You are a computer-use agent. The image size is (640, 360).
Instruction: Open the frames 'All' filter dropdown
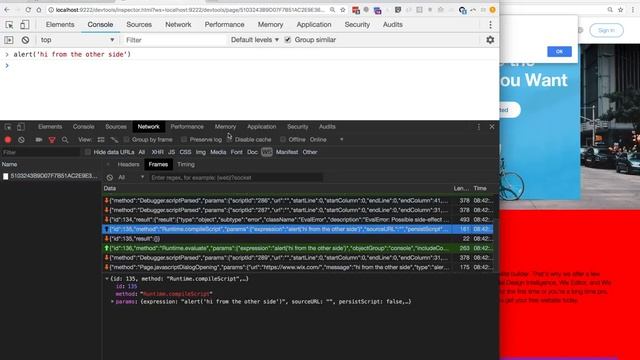[x=131, y=178]
